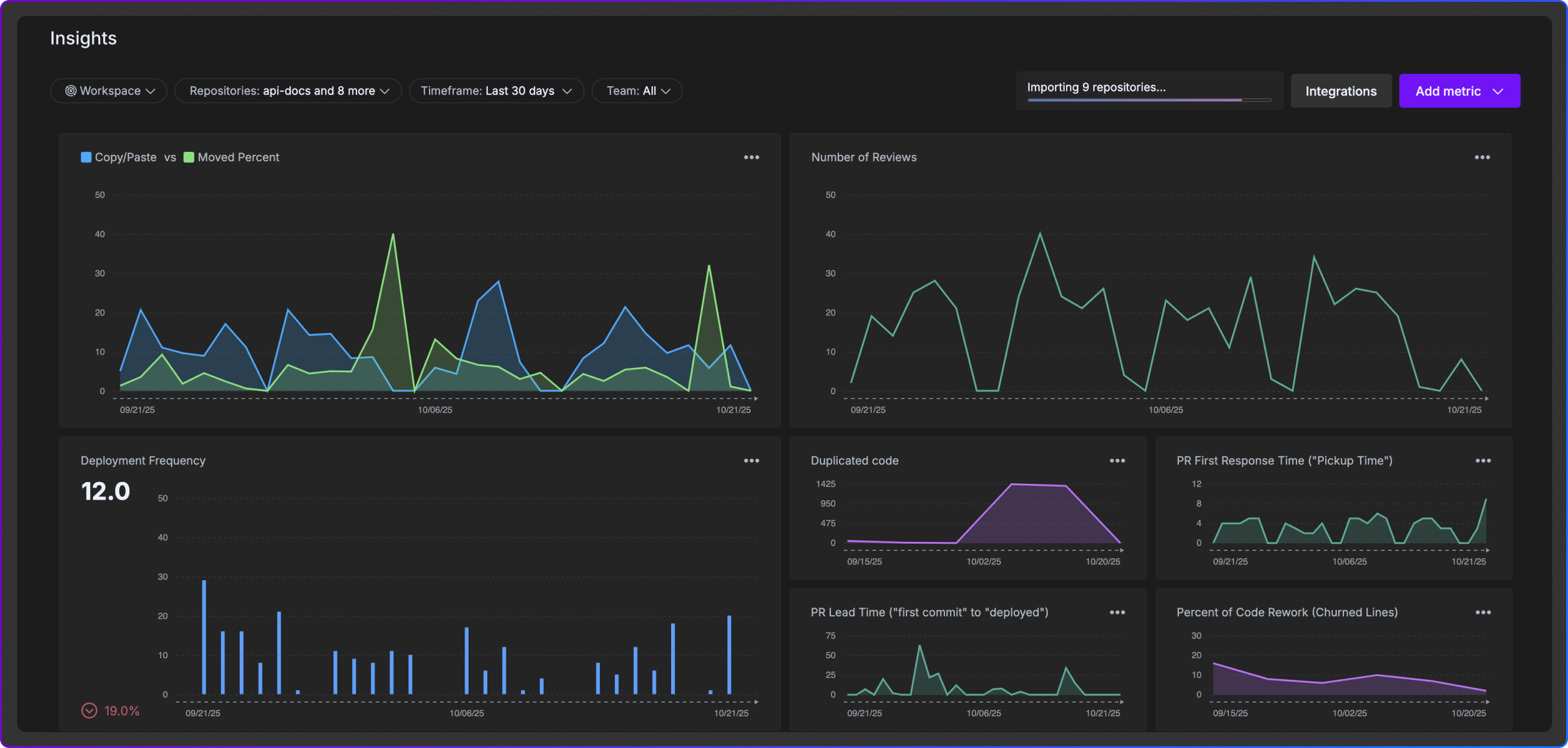Open Copy/Paste vs Moved Percent options menu
This screenshot has width=1568, height=748.
click(x=751, y=157)
